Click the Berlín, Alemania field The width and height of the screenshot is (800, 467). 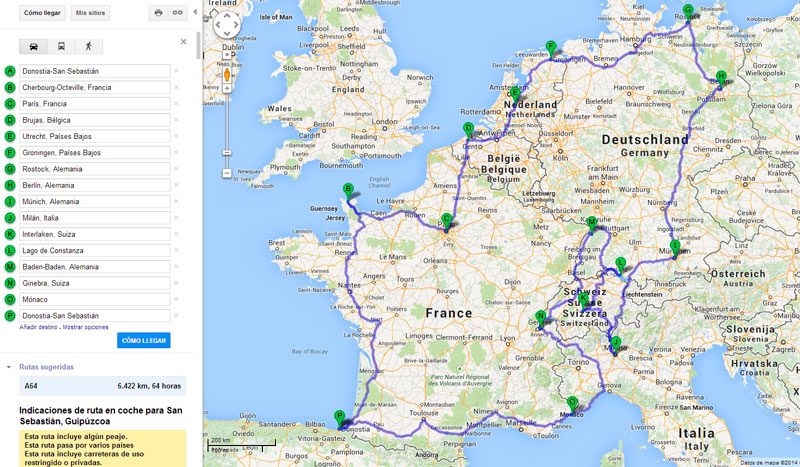[95, 185]
